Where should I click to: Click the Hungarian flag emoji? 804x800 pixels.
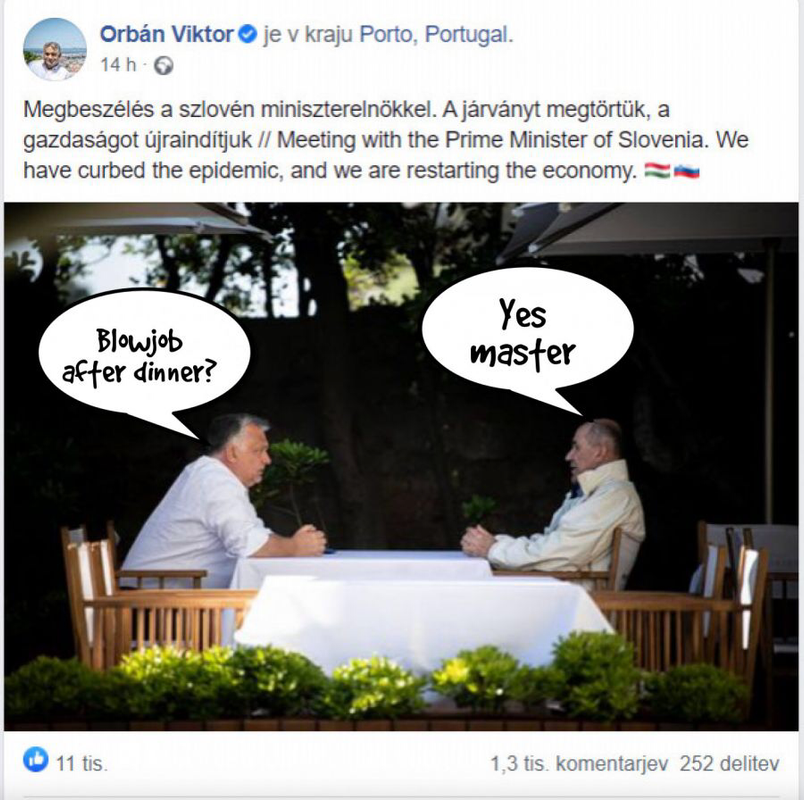(657, 171)
